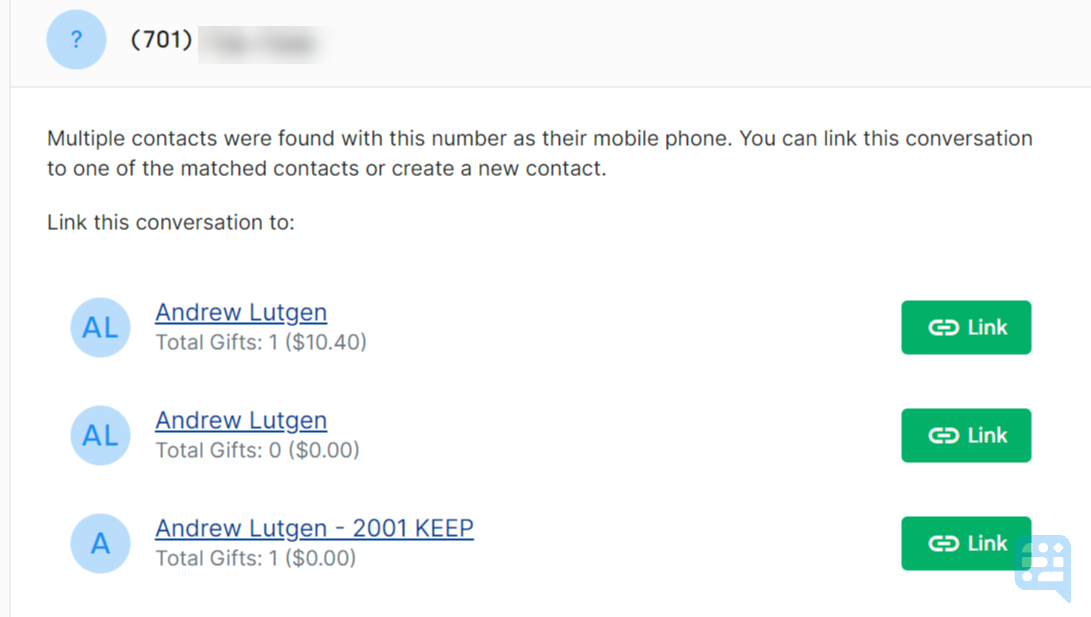Click the (701) phone number header
The image size is (1091, 617).
160,39
